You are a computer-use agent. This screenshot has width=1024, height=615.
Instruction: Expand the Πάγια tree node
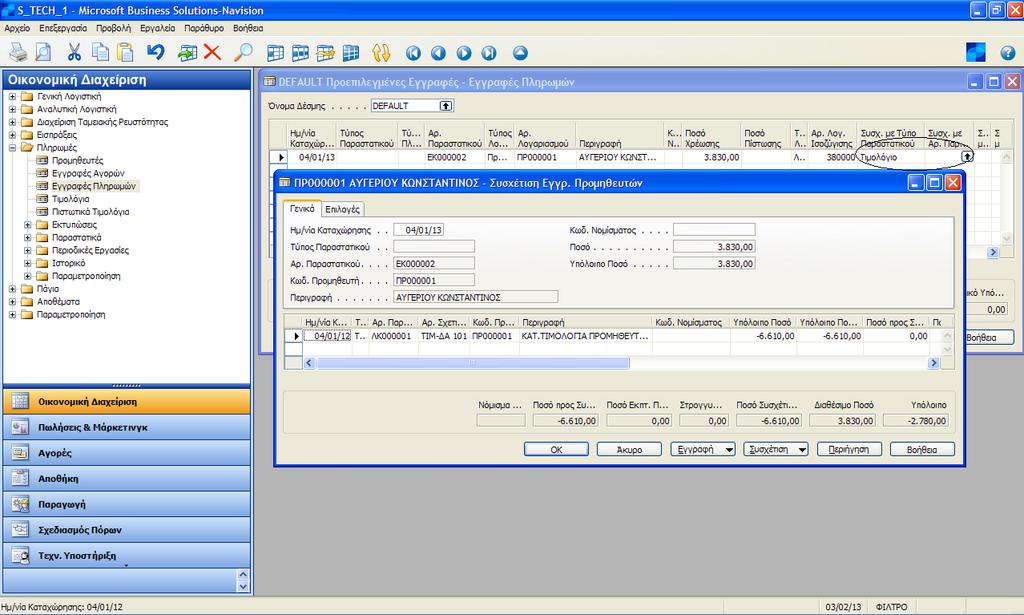pos(12,289)
